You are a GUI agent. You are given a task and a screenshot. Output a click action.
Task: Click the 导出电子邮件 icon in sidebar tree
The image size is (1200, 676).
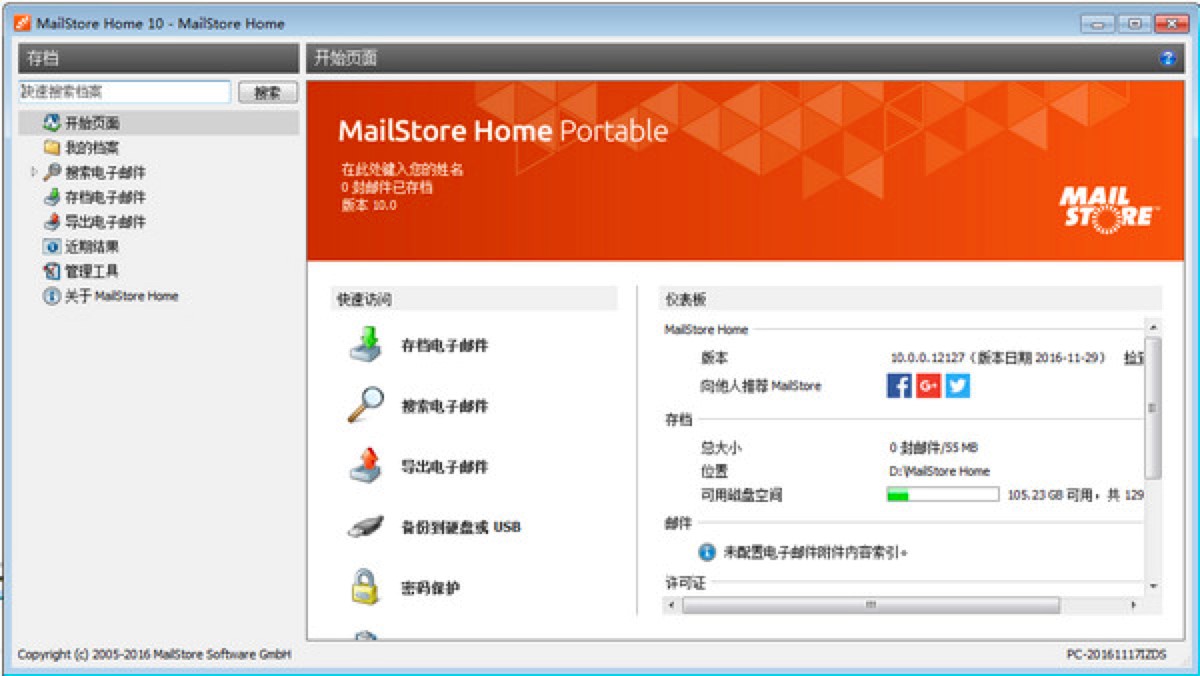tap(52, 221)
